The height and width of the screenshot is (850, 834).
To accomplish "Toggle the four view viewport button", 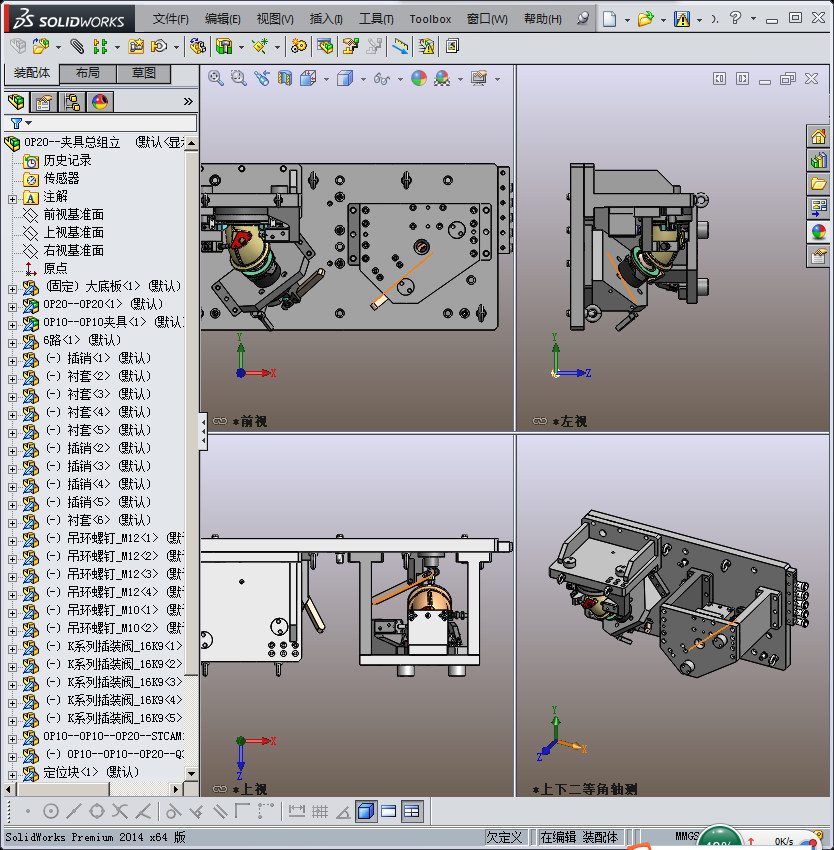I will 412,812.
